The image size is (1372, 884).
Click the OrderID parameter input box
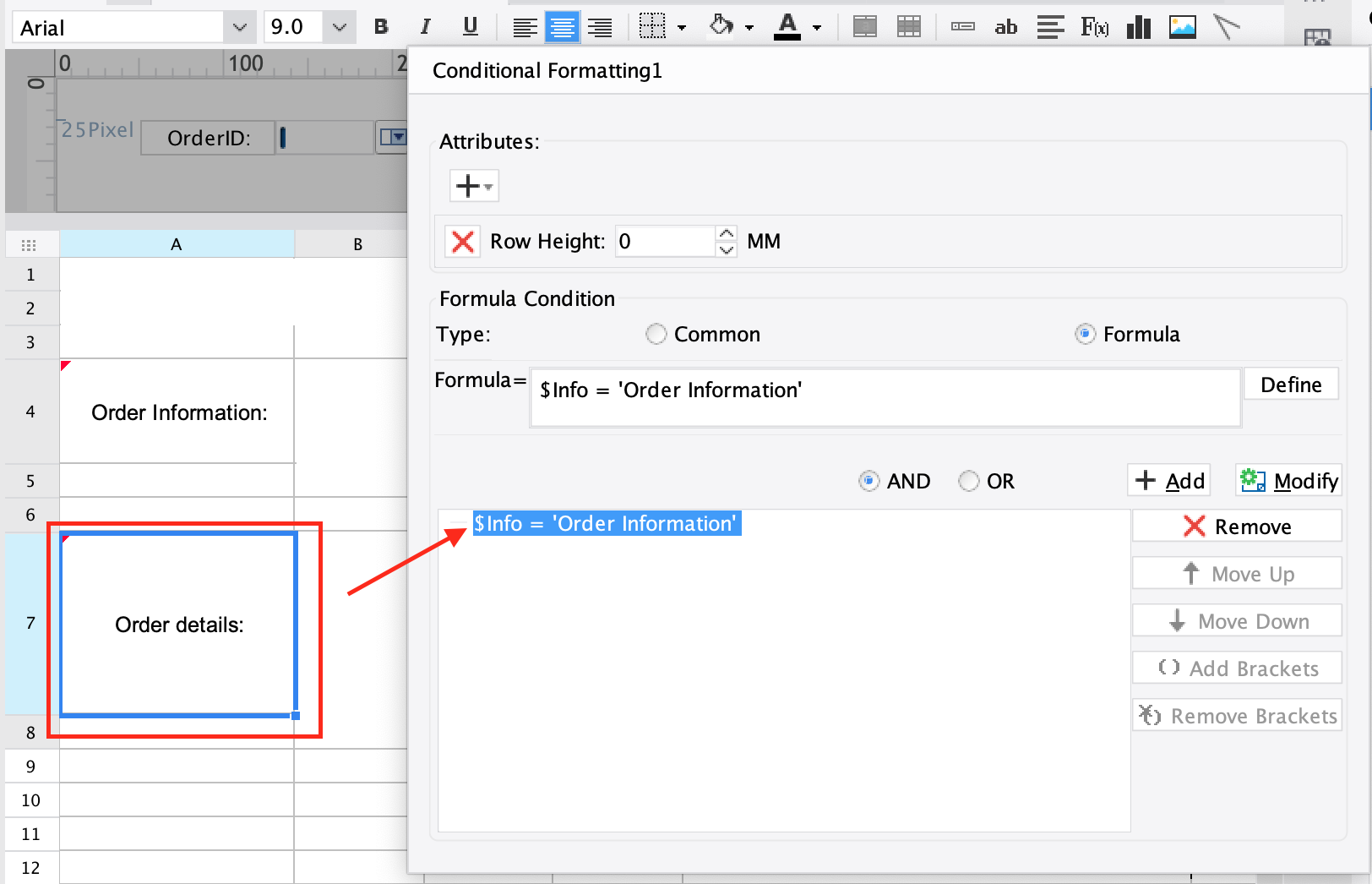tap(325, 137)
